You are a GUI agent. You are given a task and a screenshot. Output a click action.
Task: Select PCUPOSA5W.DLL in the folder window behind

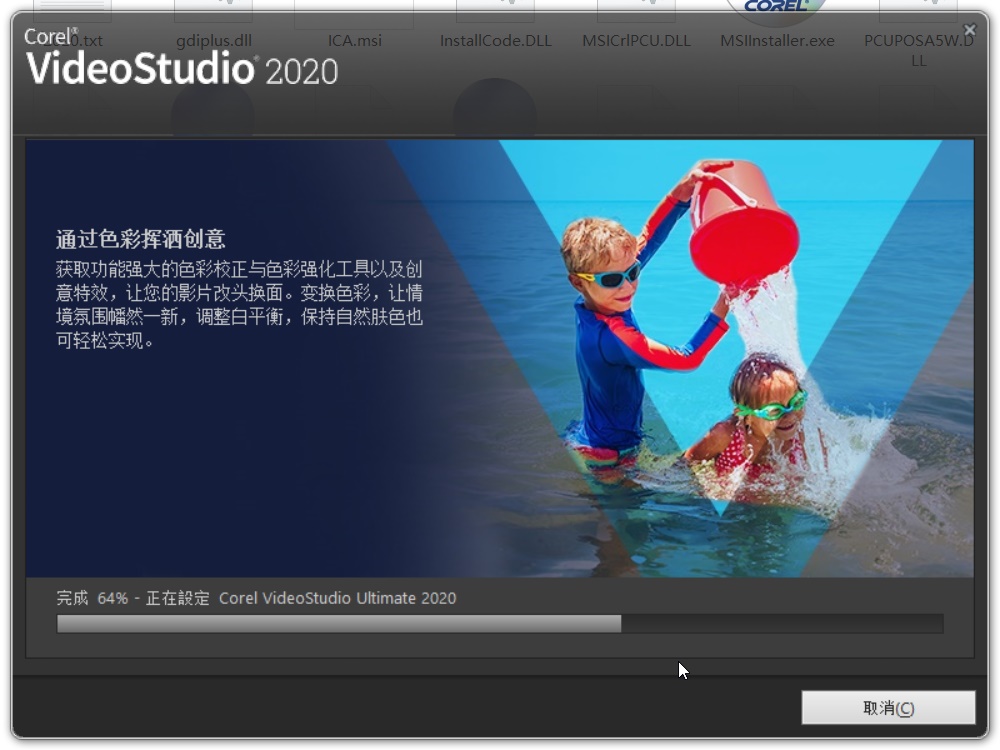click(918, 50)
